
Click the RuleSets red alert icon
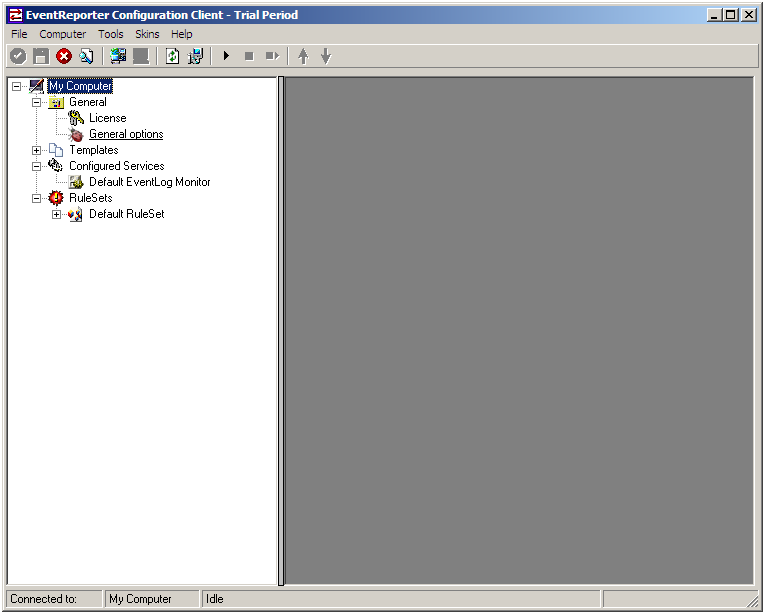pyautogui.click(x=56, y=198)
